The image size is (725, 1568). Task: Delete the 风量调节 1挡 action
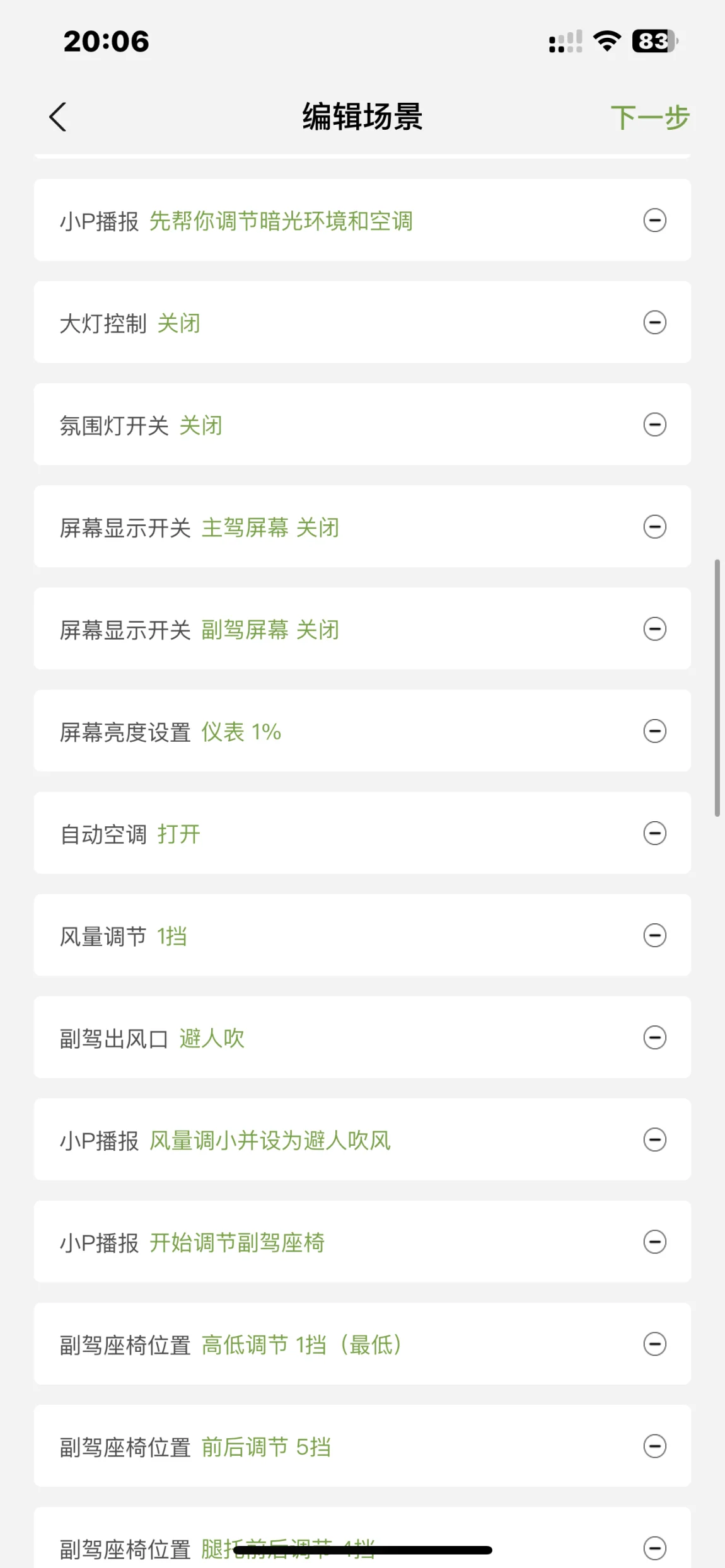tap(654, 935)
